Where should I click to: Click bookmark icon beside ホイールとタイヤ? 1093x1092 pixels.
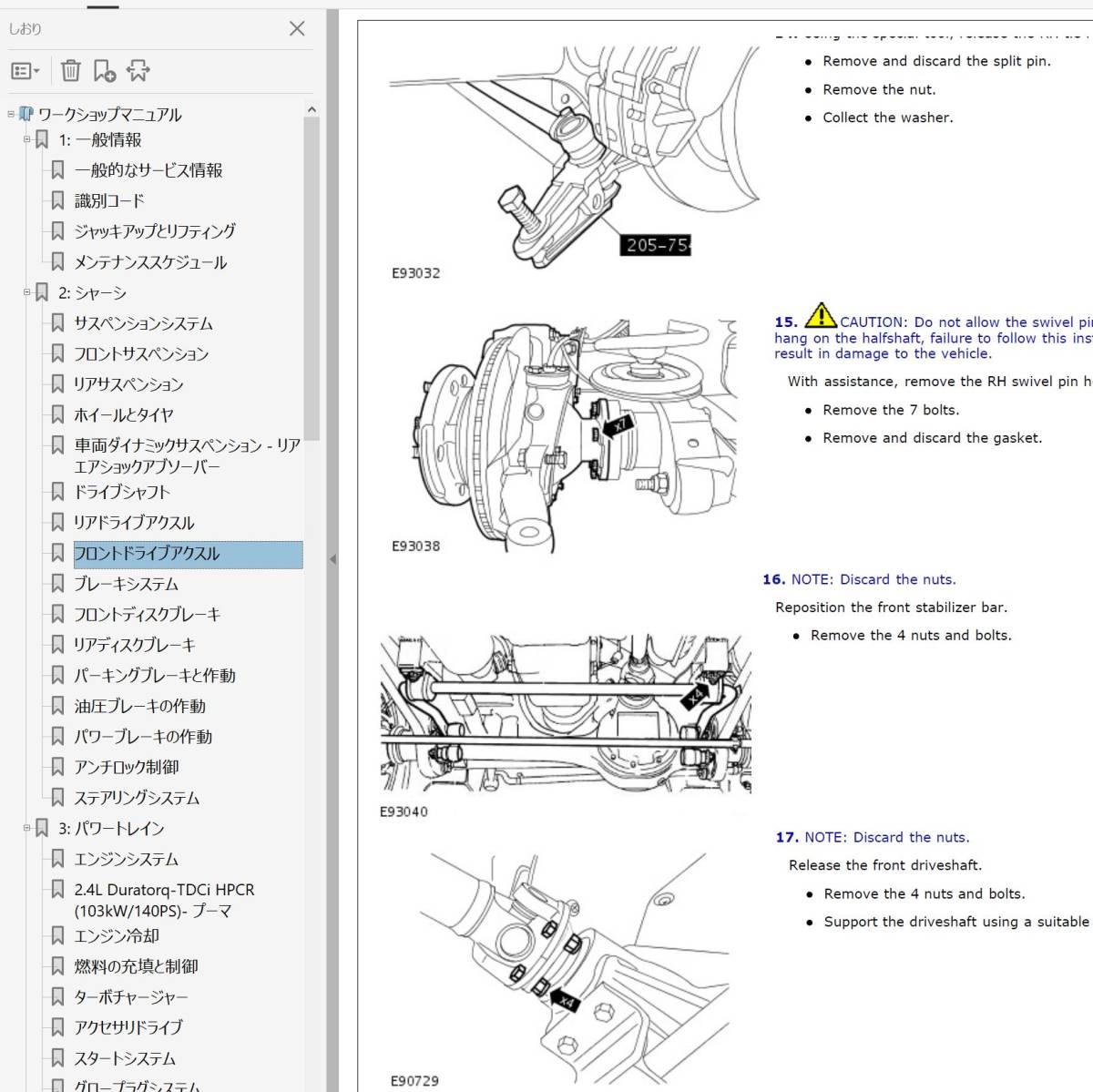[57, 415]
